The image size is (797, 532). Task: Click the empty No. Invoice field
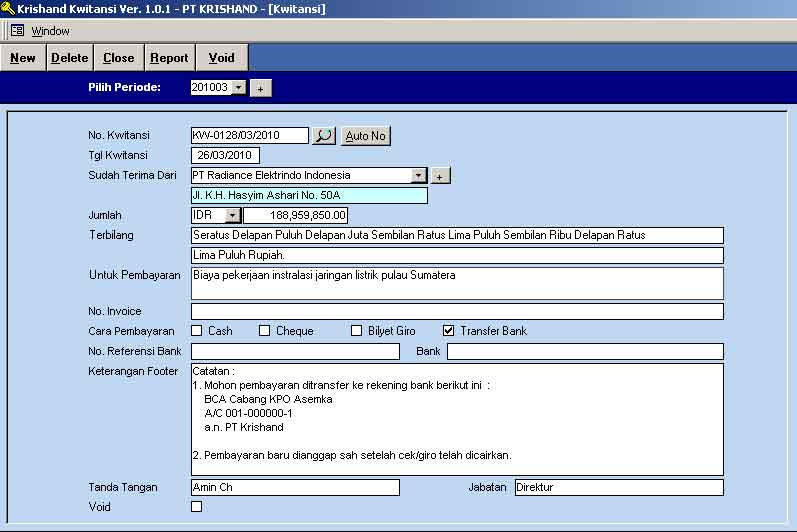click(457, 311)
